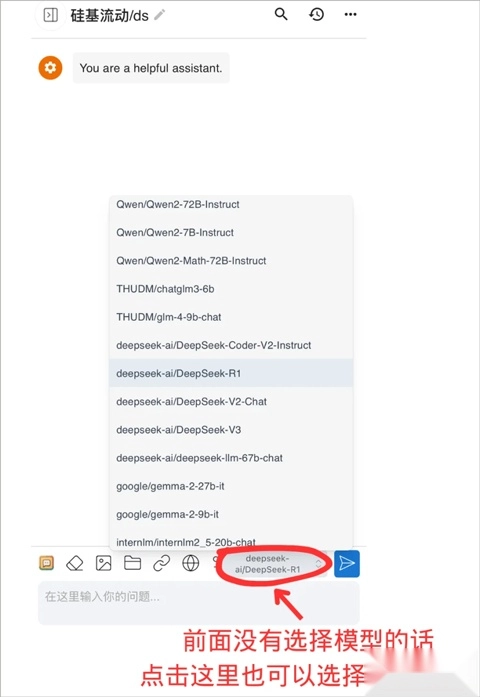Image resolution: width=480 pixels, height=697 pixels.
Task: Select deepseek-ai/DeepSeek-V3 from model list
Action: pos(231,430)
